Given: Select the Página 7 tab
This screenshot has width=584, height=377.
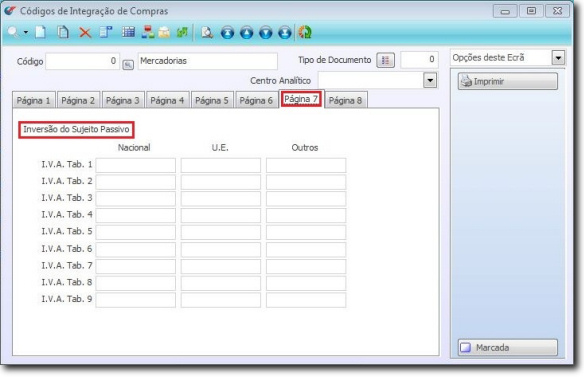Looking at the screenshot, I should point(301,99).
